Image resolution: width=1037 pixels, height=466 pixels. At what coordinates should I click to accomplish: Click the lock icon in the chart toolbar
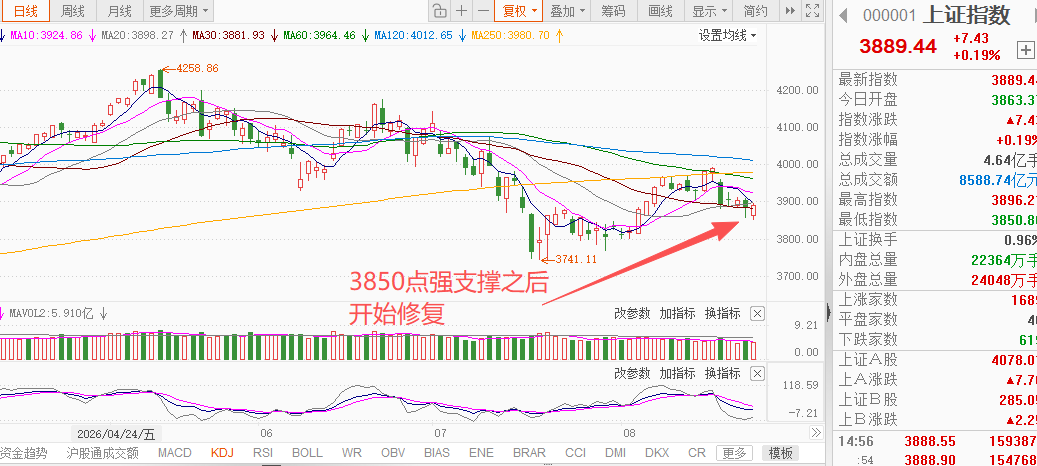click(x=438, y=11)
